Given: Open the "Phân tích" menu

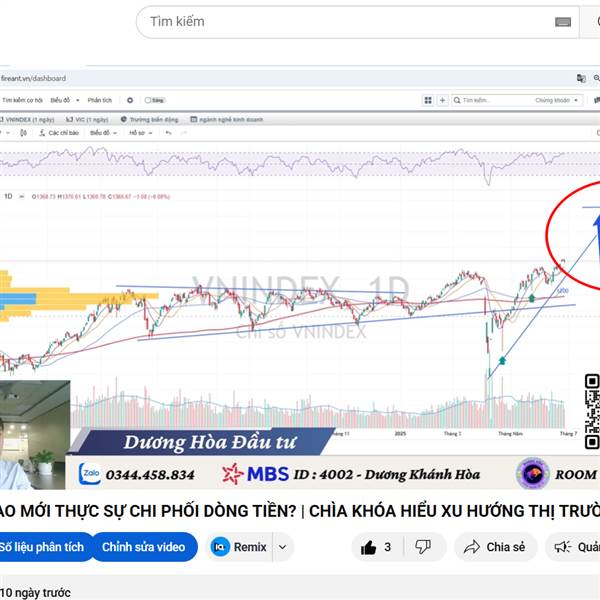Looking at the screenshot, I should [100, 100].
